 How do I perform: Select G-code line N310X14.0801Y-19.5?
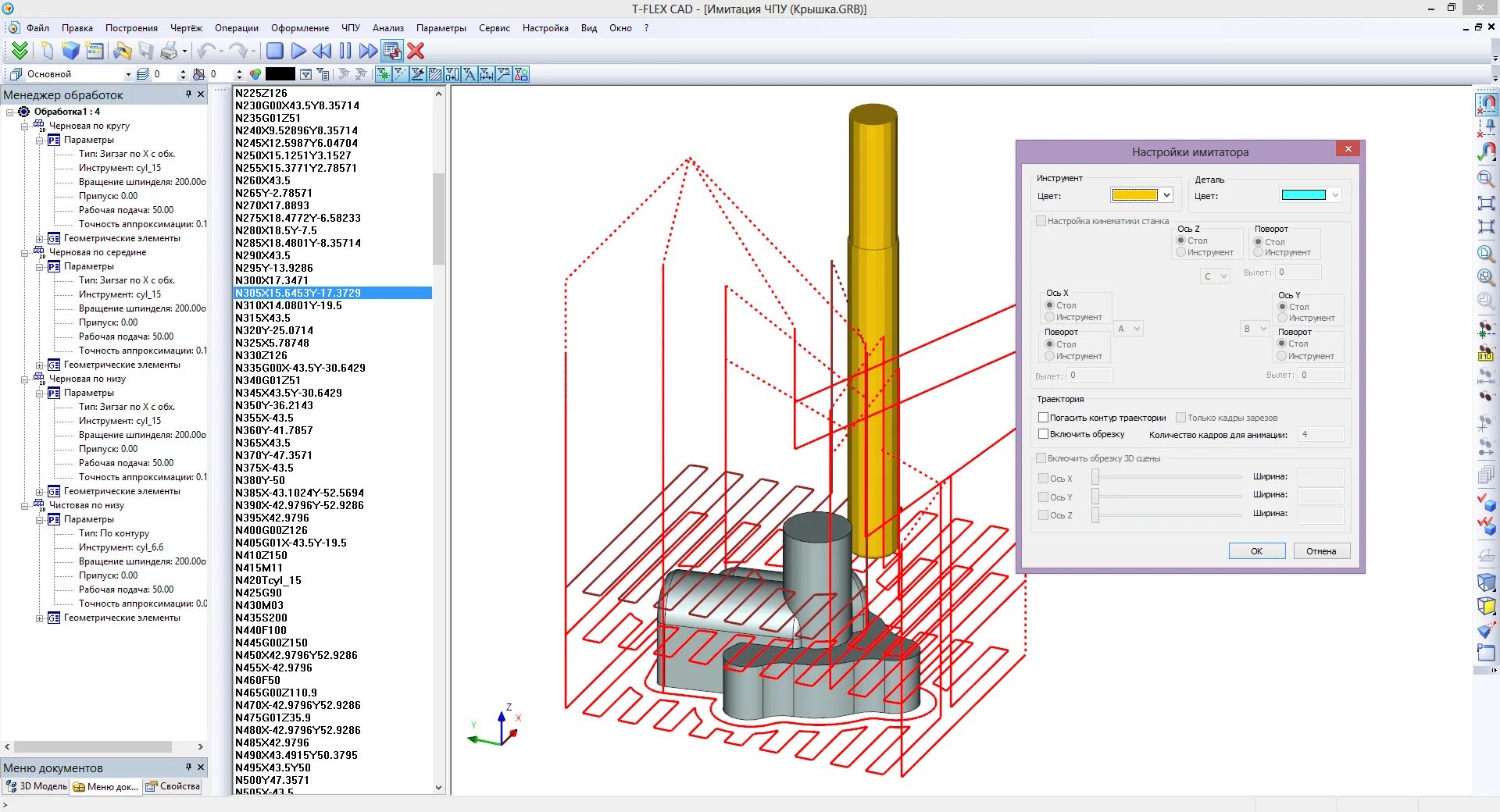click(x=333, y=305)
